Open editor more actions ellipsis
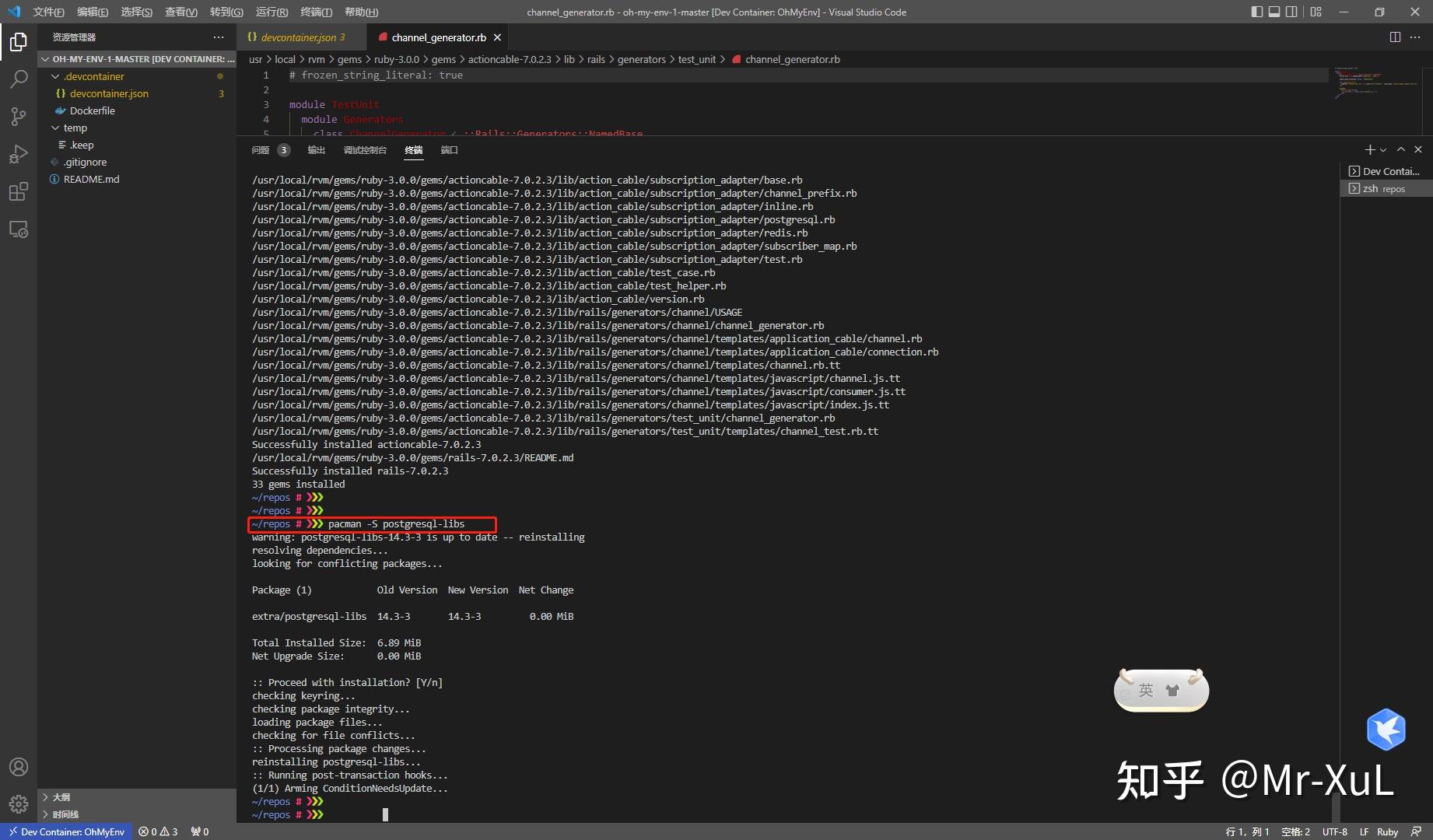Screen dimensions: 1433x840 pos(1415,37)
